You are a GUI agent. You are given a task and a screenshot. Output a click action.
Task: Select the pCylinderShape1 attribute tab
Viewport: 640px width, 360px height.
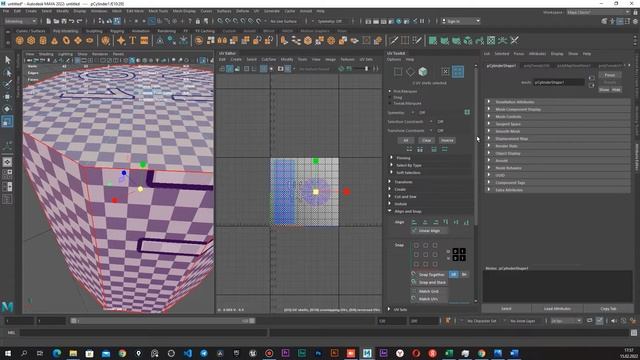click(x=502, y=65)
